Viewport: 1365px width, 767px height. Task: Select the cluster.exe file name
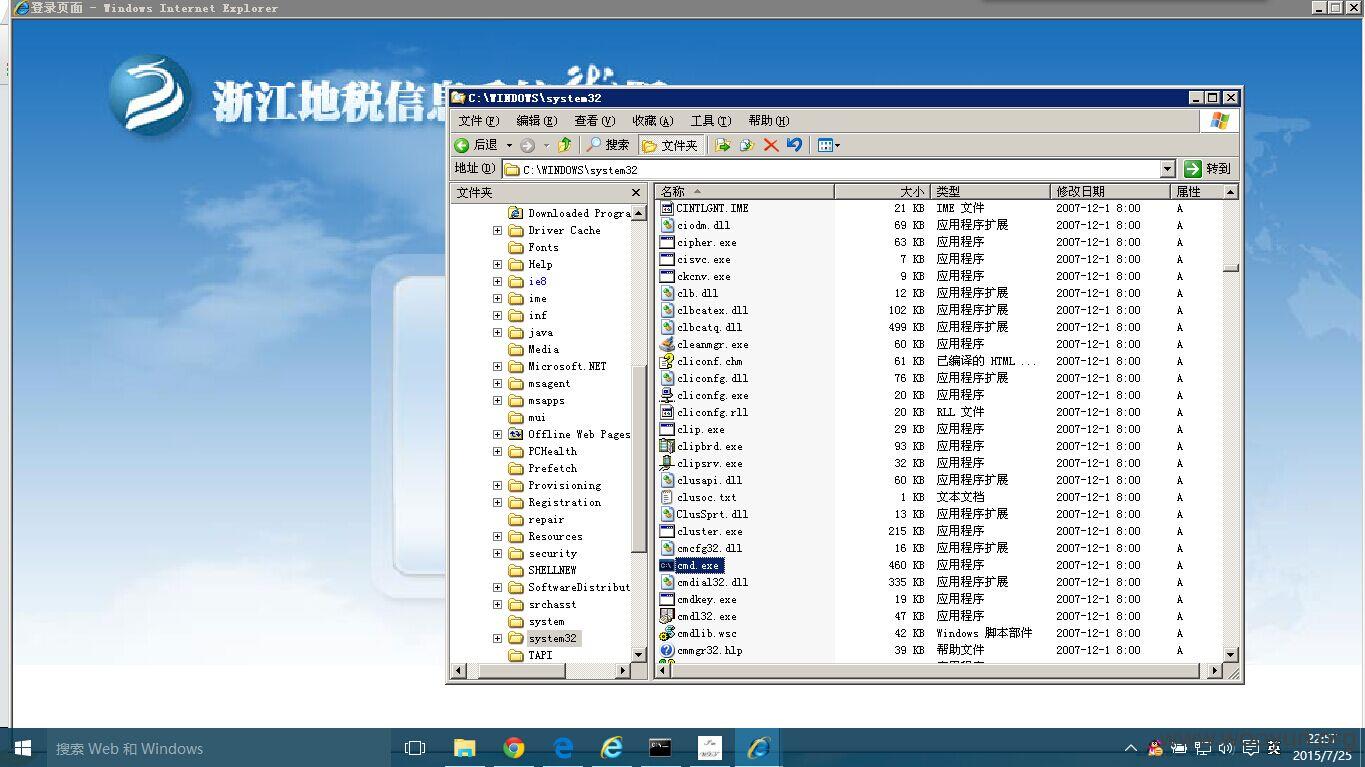tap(709, 531)
